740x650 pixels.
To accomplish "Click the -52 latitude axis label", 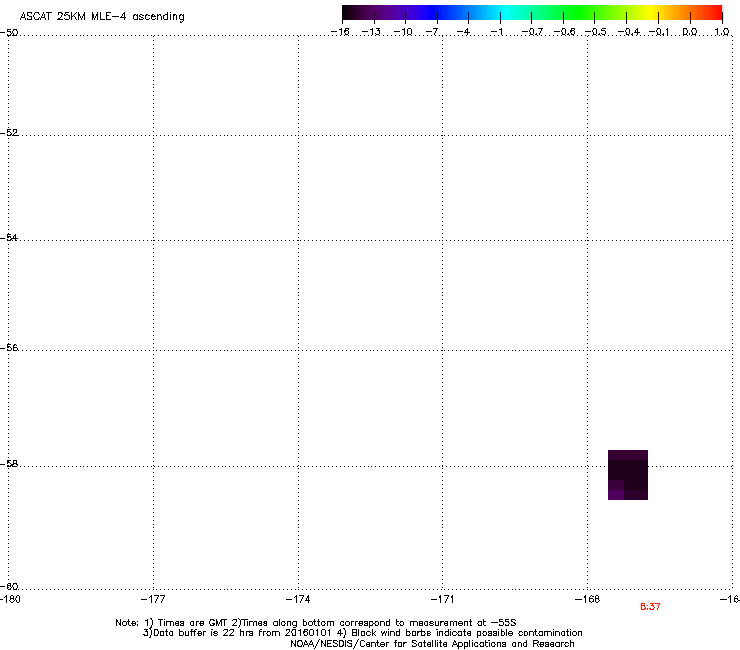I will [9, 133].
